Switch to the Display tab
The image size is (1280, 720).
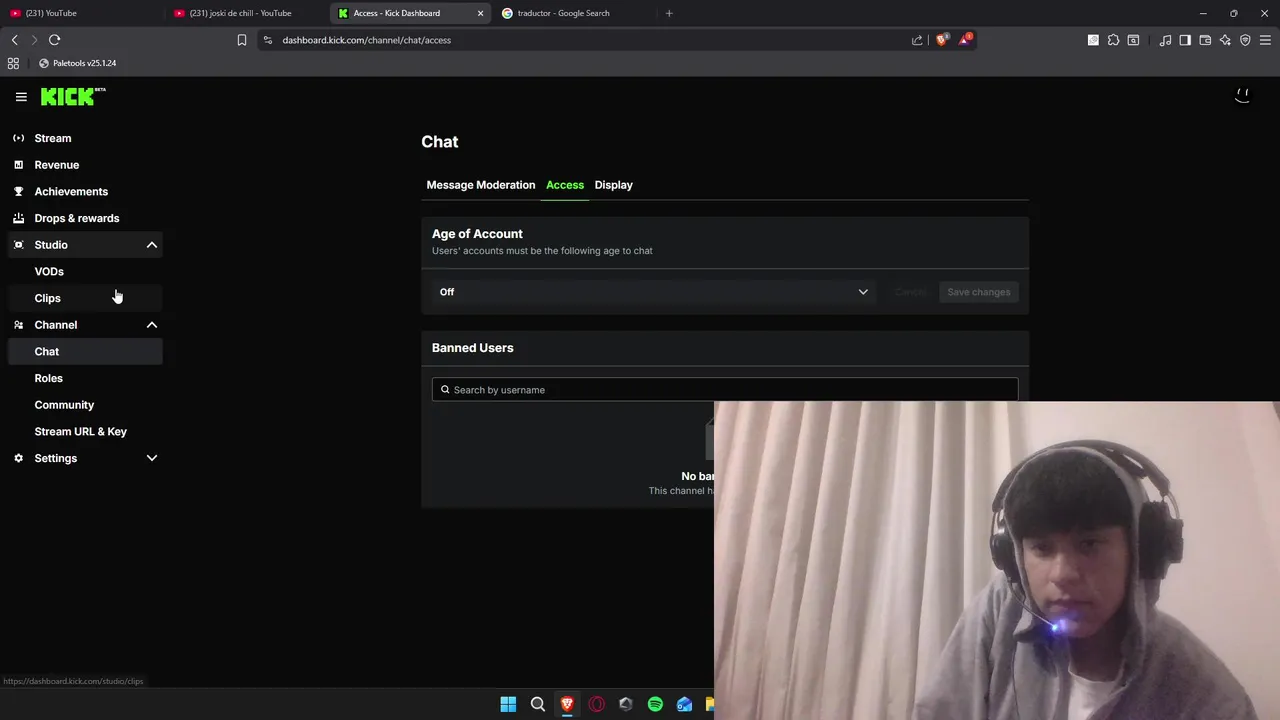(x=614, y=185)
